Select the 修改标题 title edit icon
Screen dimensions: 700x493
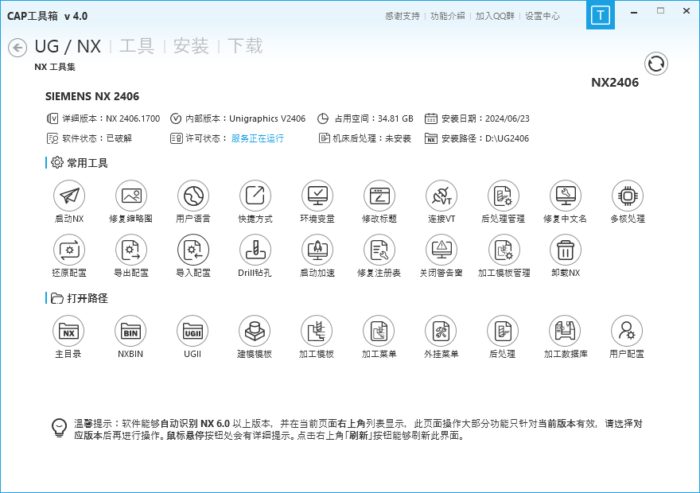pyautogui.click(x=379, y=196)
